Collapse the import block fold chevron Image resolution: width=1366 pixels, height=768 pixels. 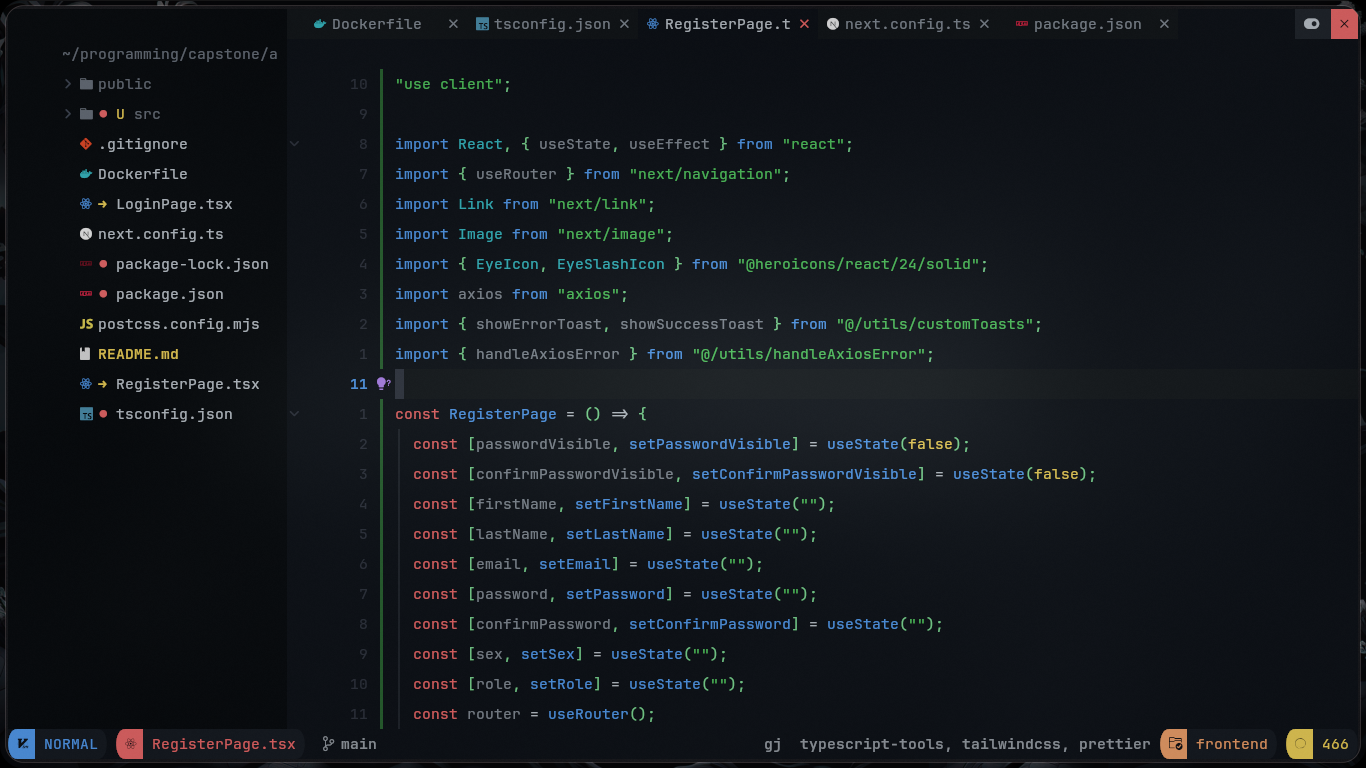tap(294, 144)
